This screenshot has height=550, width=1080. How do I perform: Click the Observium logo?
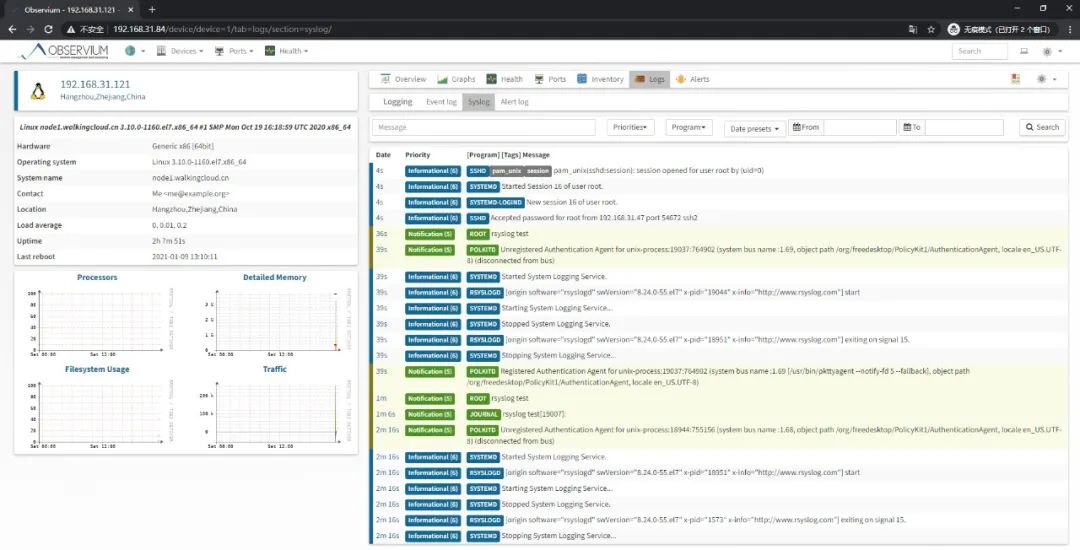click(64, 52)
